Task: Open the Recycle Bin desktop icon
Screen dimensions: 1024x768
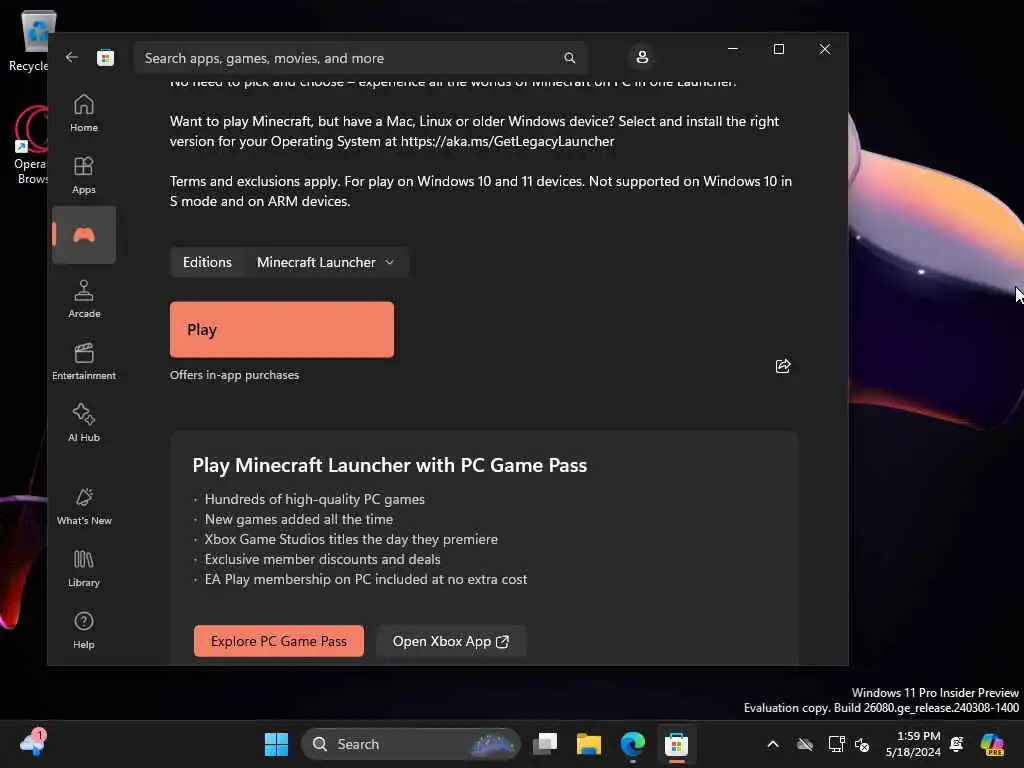Action: (x=33, y=40)
